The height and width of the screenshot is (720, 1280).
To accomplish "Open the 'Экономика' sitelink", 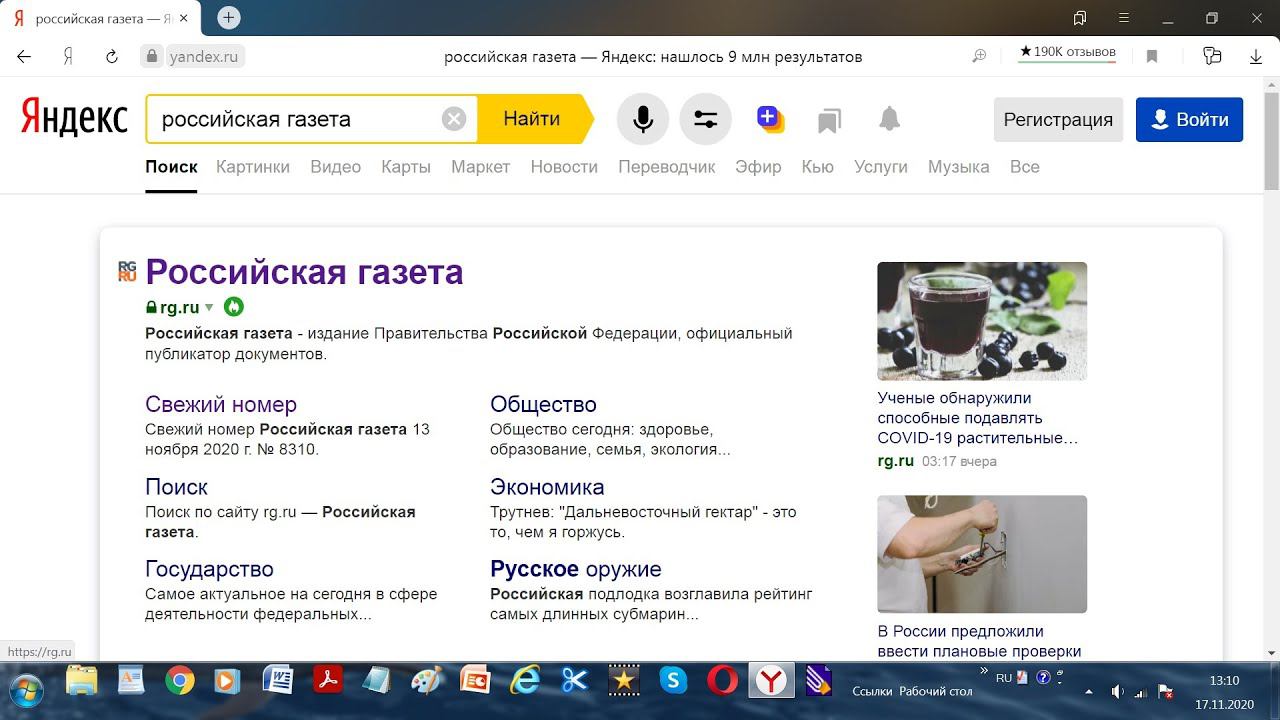I will (547, 487).
